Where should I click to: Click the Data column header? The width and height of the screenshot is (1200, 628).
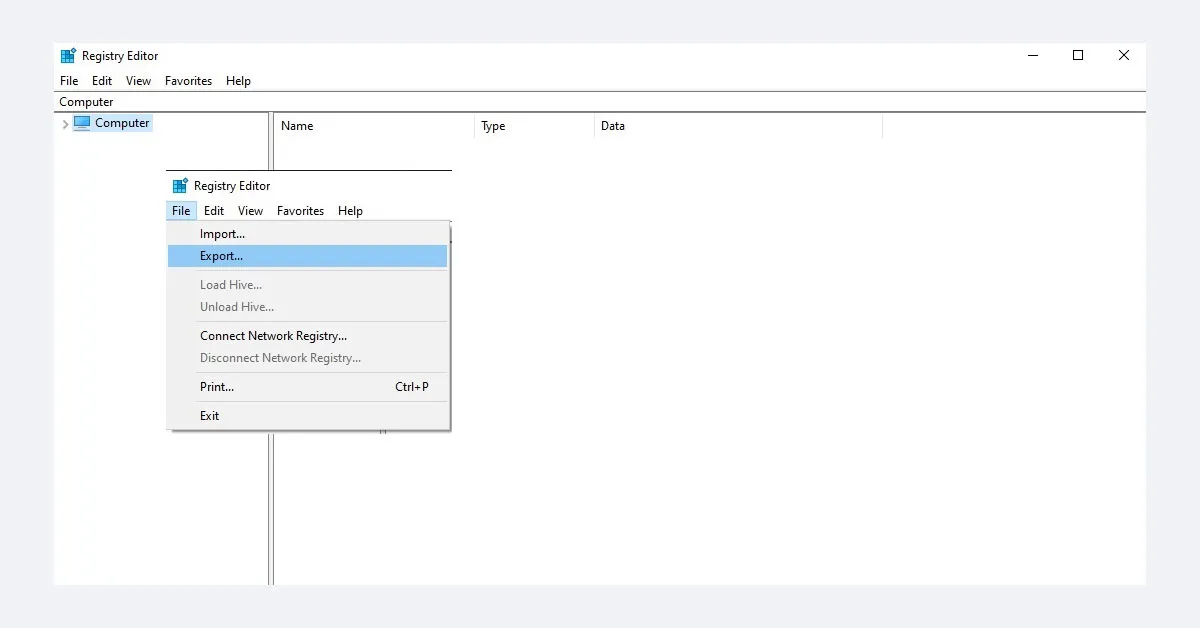612,126
